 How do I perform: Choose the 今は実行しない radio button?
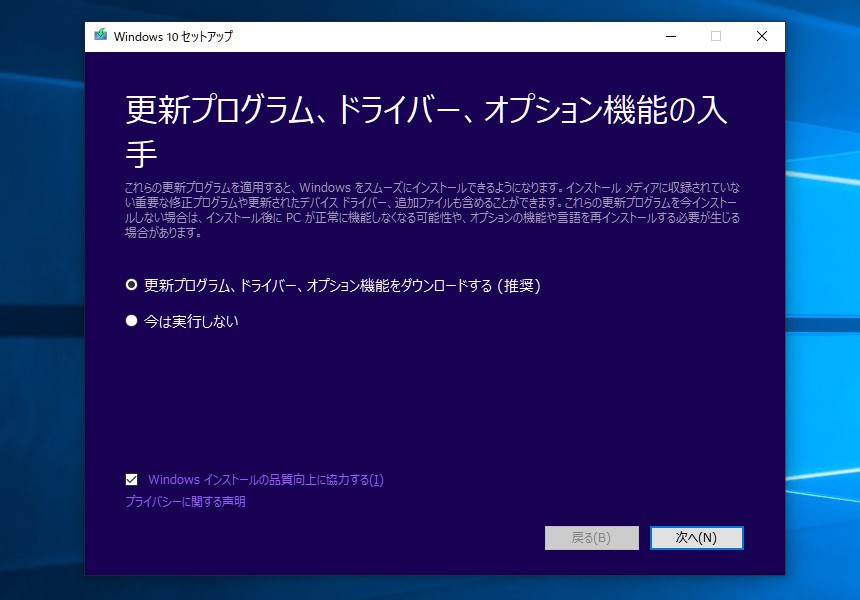[x=131, y=321]
